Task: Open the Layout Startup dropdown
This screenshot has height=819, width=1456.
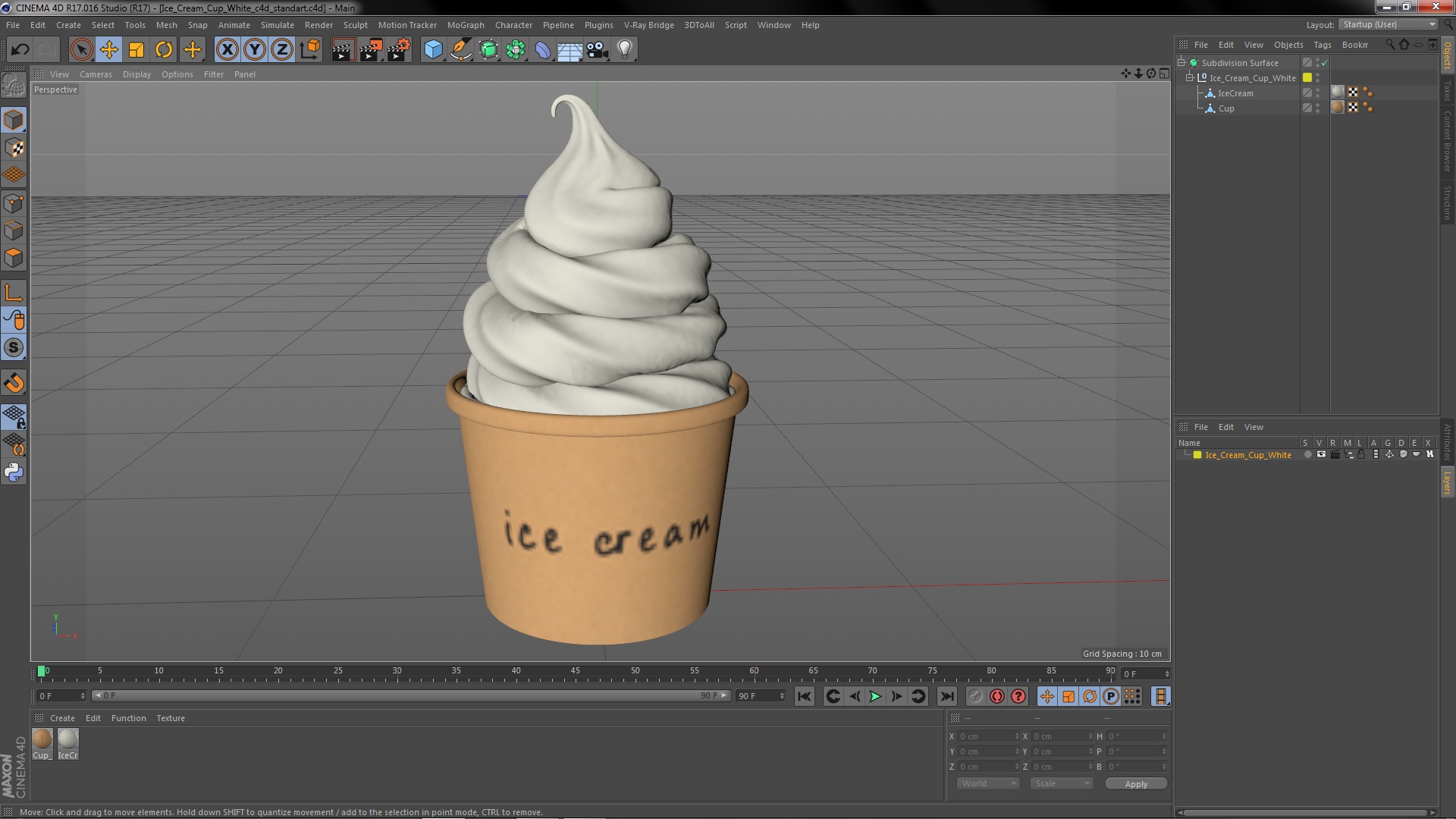Action: [1389, 24]
